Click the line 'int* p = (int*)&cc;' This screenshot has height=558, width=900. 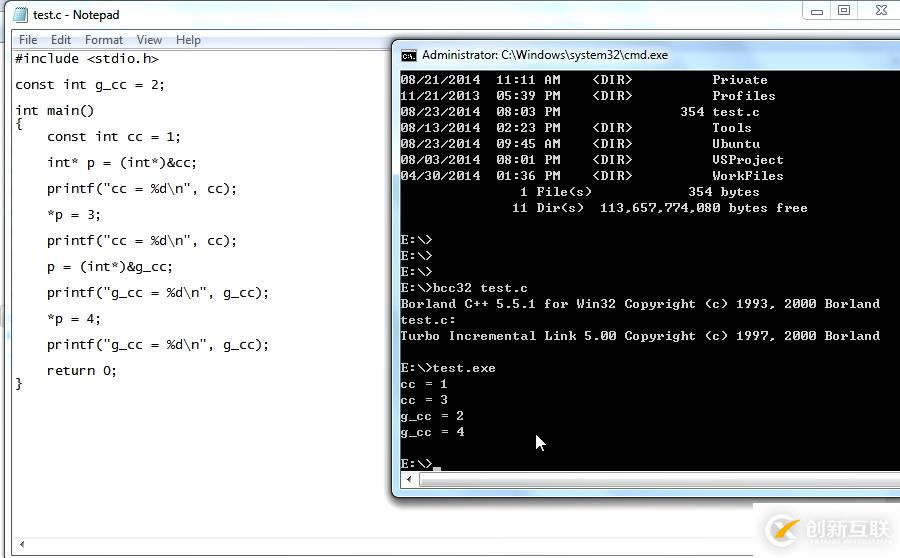tap(122, 163)
